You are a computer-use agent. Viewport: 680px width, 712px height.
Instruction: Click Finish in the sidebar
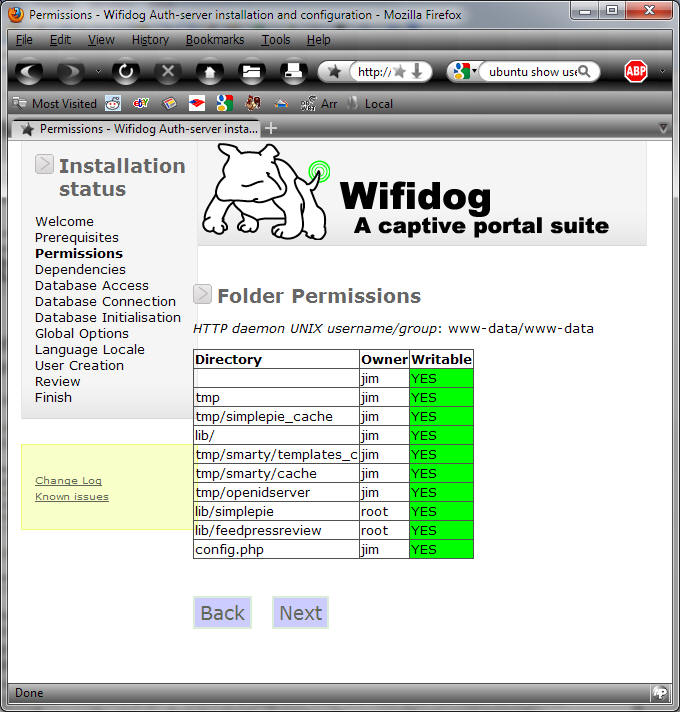pos(54,397)
